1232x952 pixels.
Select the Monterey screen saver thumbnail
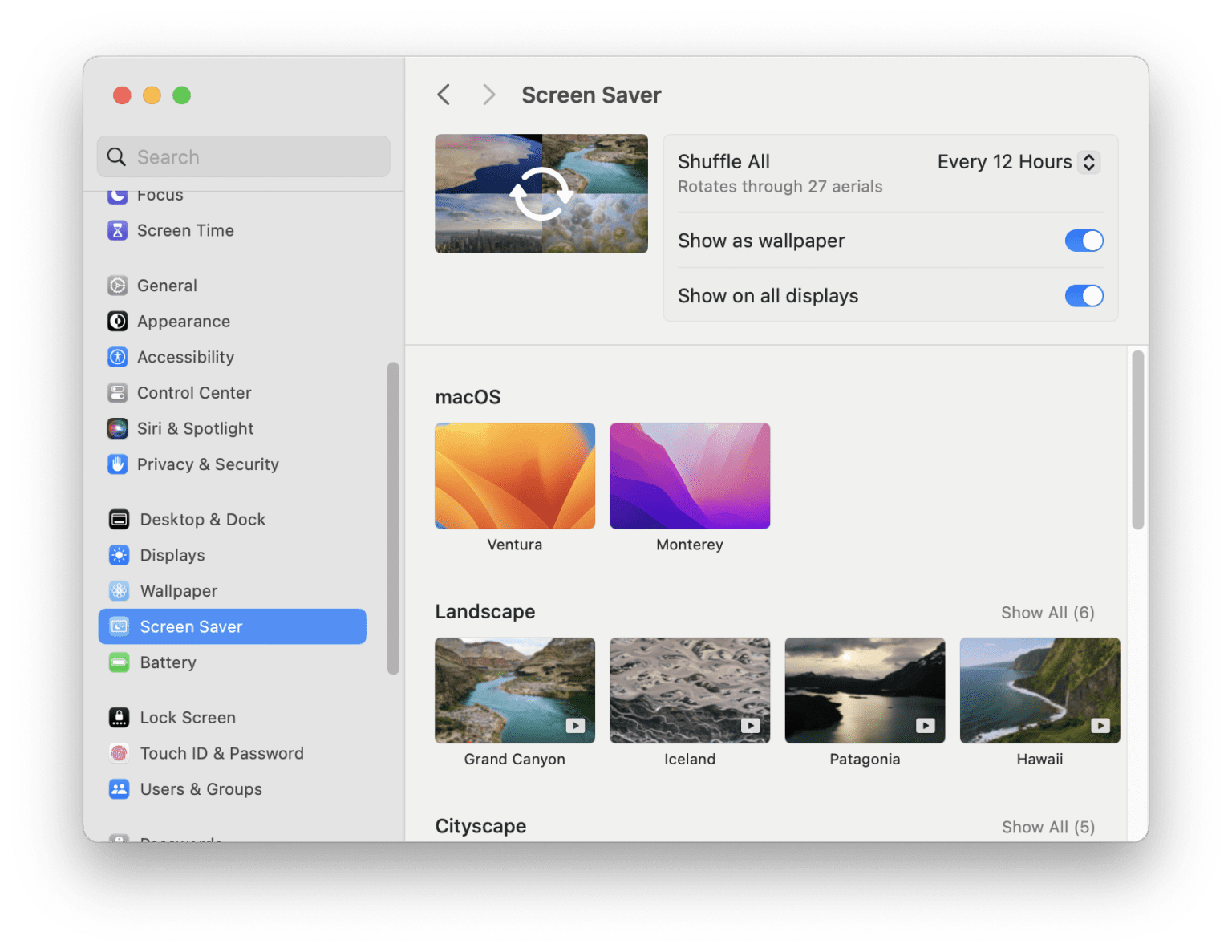coord(689,476)
